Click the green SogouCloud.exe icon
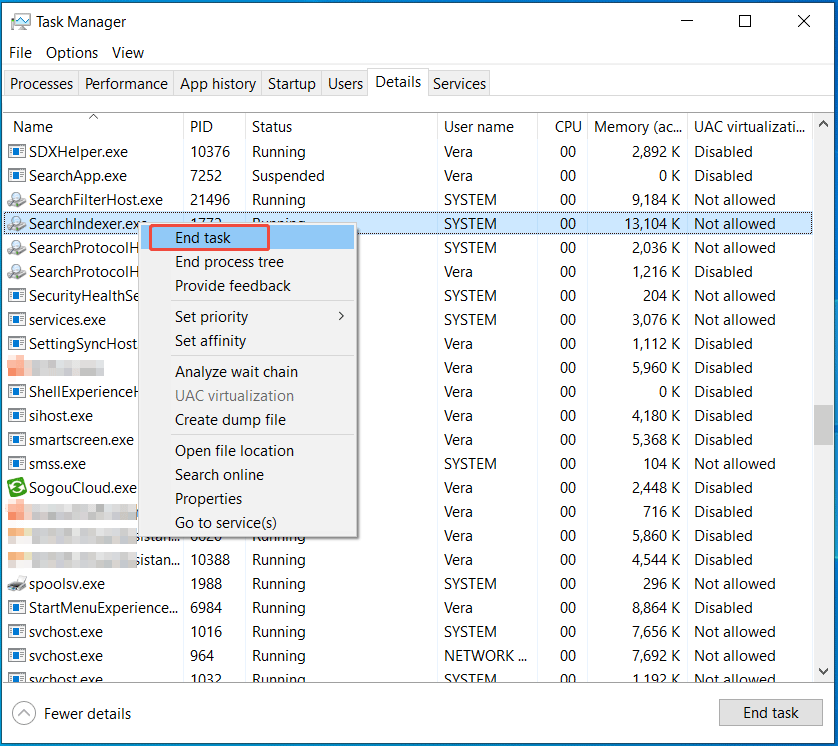The height and width of the screenshot is (746, 838). point(17,487)
